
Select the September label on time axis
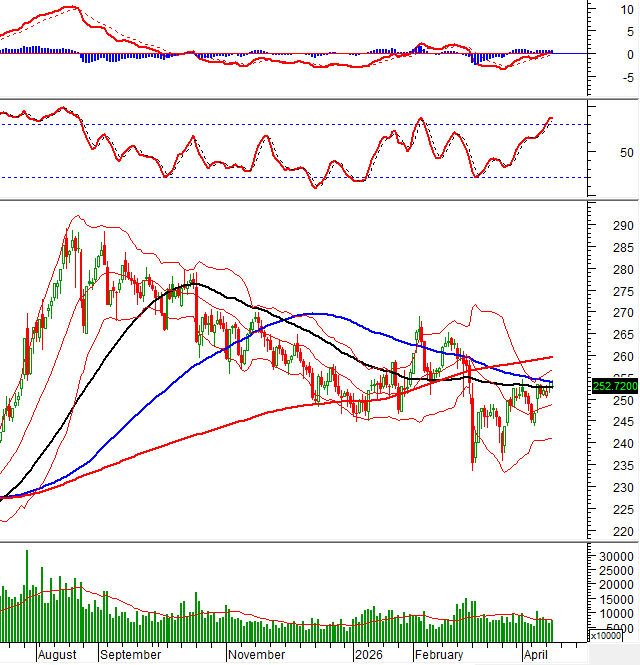131,655
